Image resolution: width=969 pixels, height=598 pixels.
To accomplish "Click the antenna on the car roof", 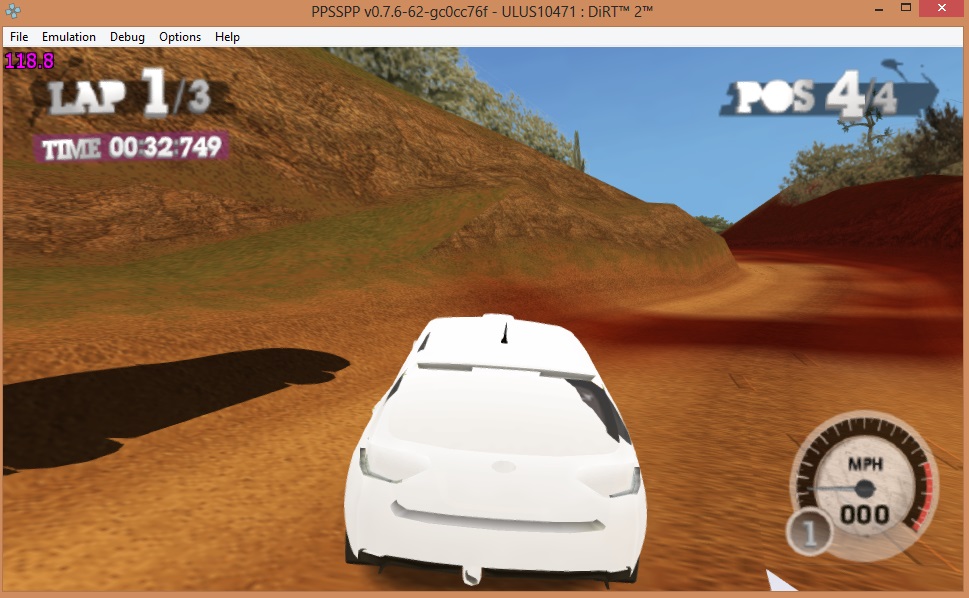I will (505, 333).
